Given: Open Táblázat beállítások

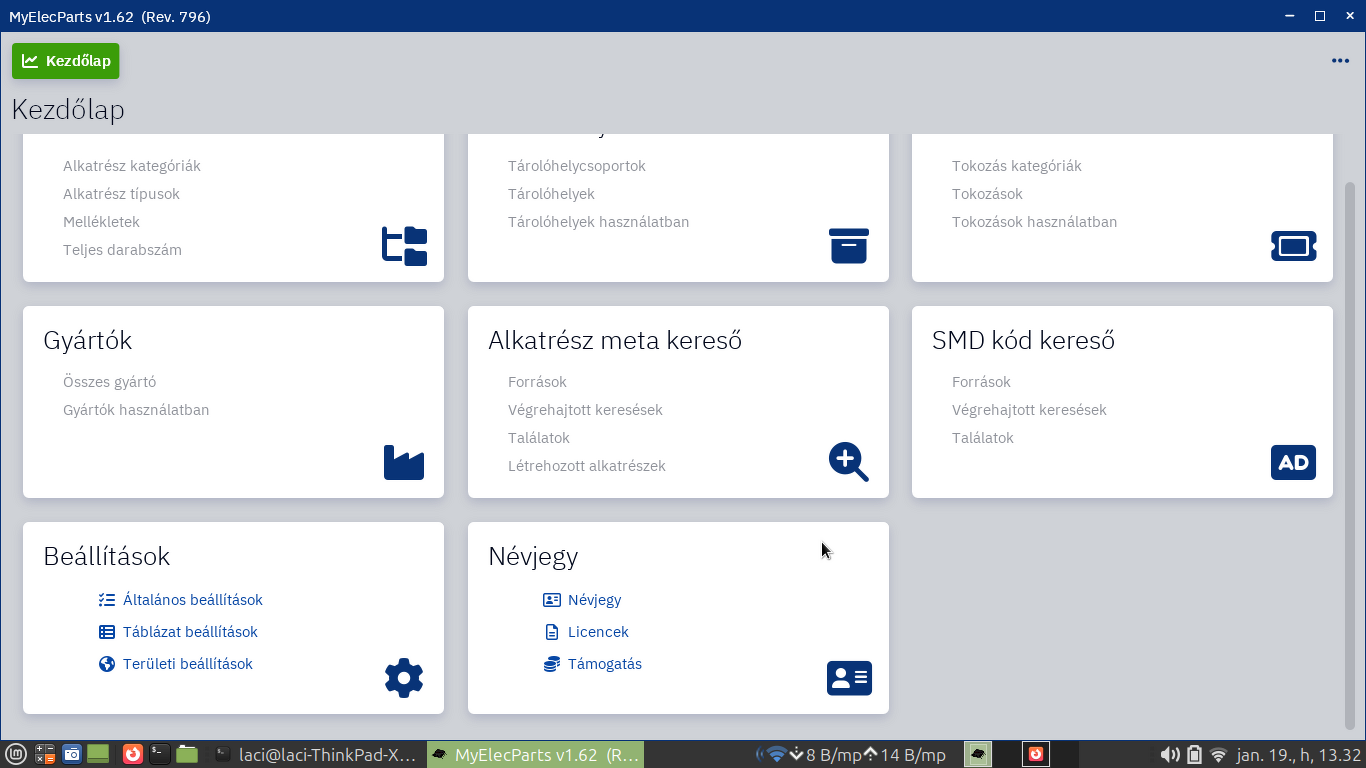Looking at the screenshot, I should 190,632.
